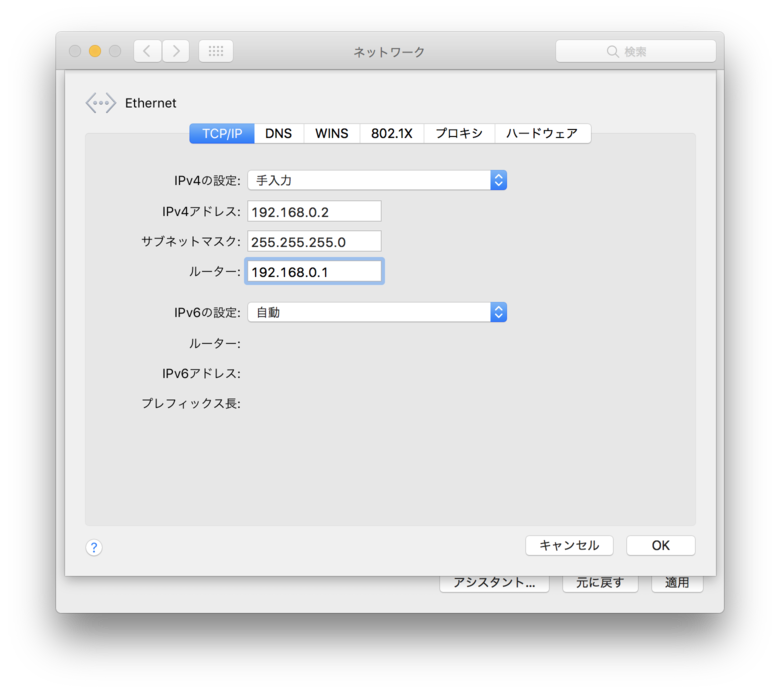Click the ルーター field 192.168.0.1
Screen dimensions: 780x693
click(314, 272)
